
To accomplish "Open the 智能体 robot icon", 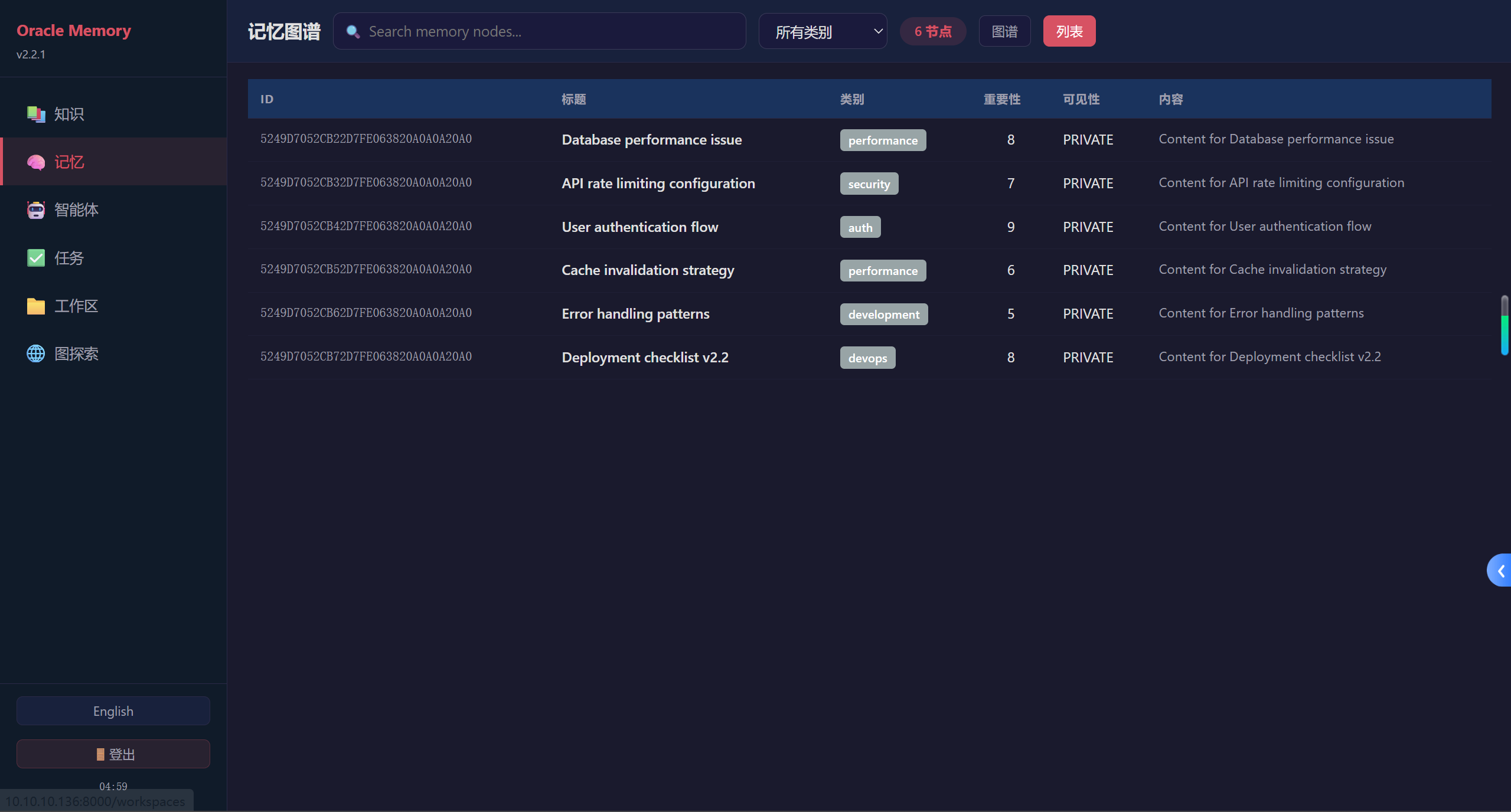I will pos(36,209).
